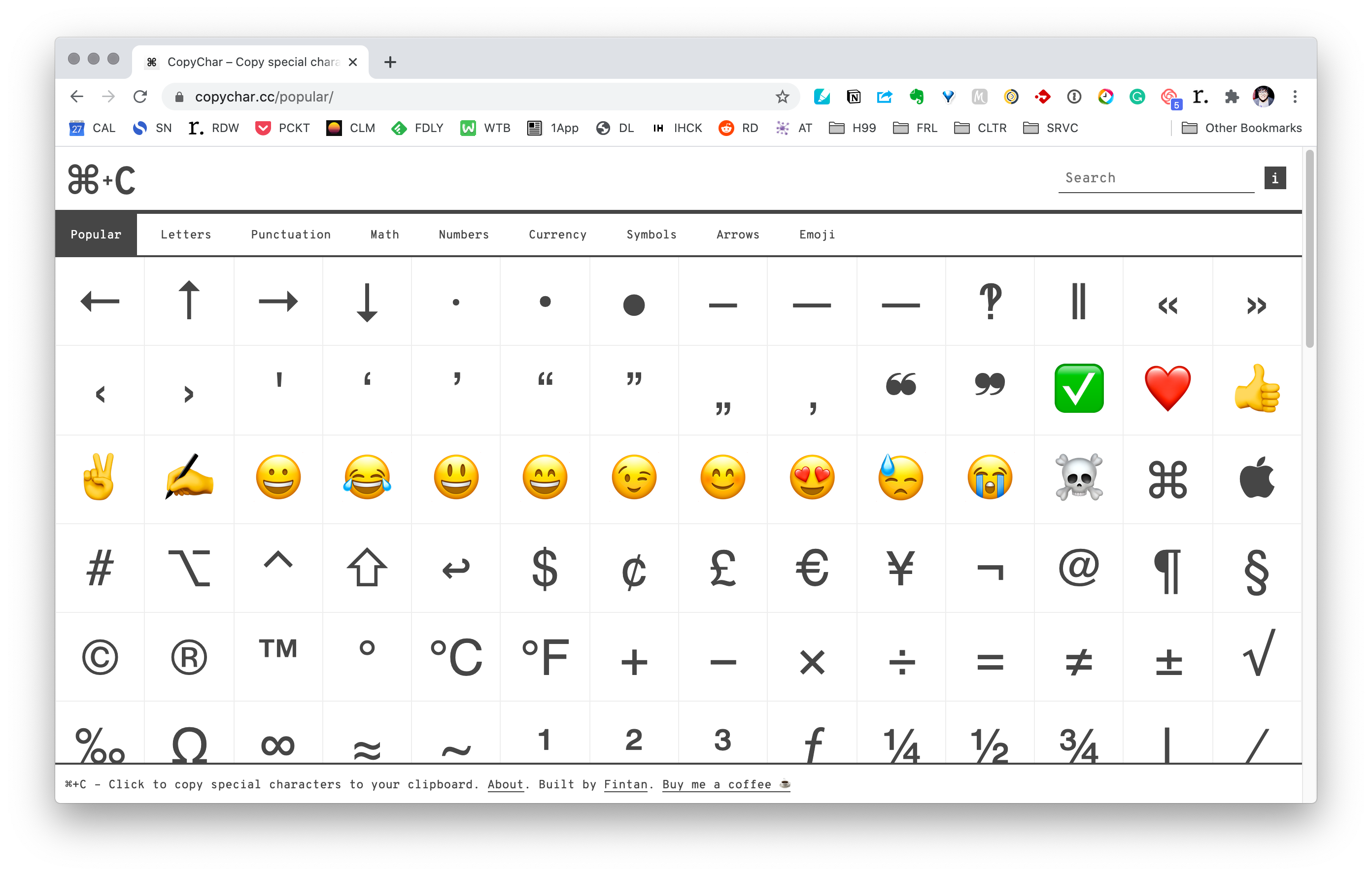Click the Letters category
The width and height of the screenshot is (1372, 876).
pos(186,234)
